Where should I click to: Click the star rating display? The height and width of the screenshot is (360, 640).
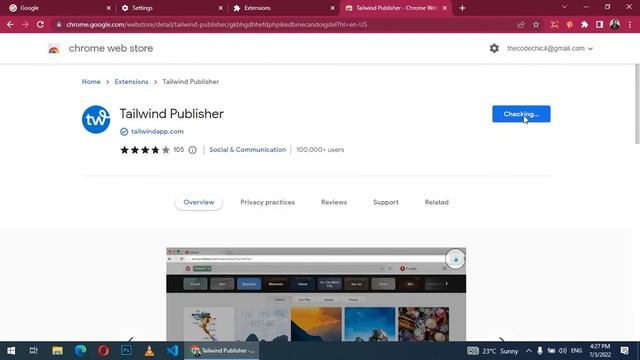click(145, 150)
